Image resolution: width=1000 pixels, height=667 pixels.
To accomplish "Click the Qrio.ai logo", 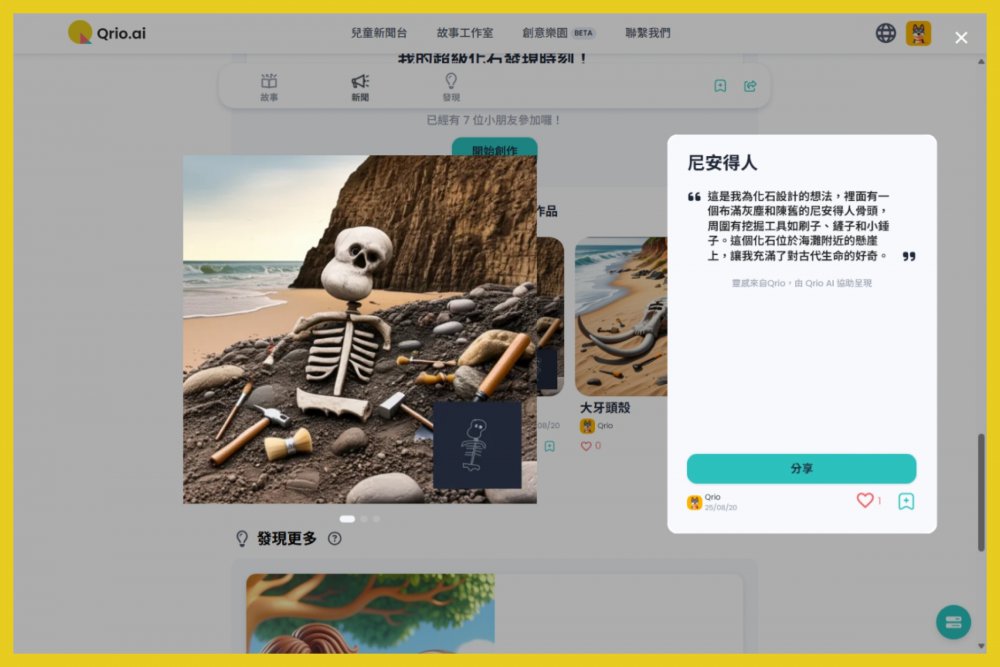I will pyautogui.click(x=107, y=33).
